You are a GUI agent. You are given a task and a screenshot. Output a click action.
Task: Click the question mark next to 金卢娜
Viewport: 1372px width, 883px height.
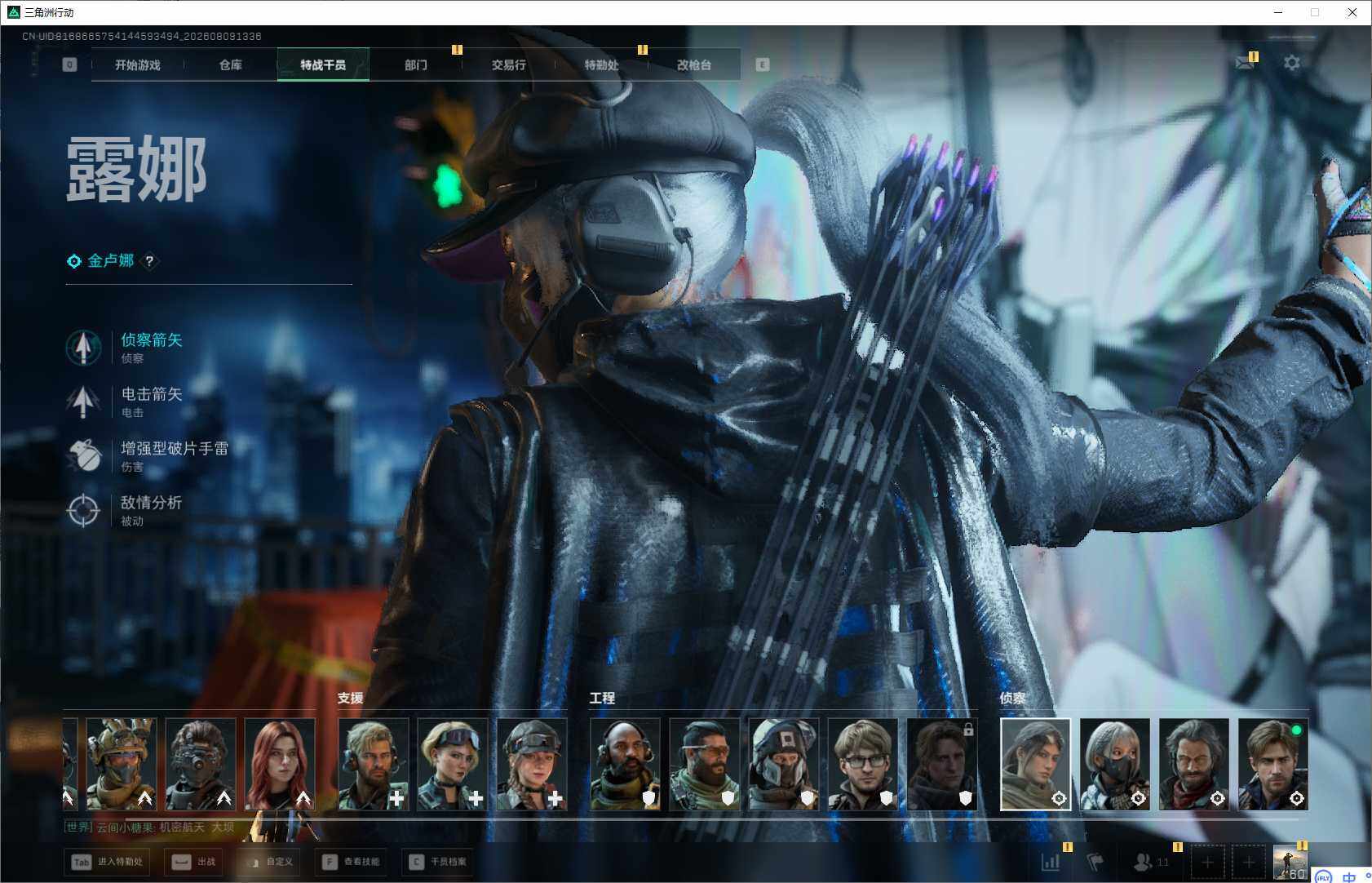[x=149, y=261]
